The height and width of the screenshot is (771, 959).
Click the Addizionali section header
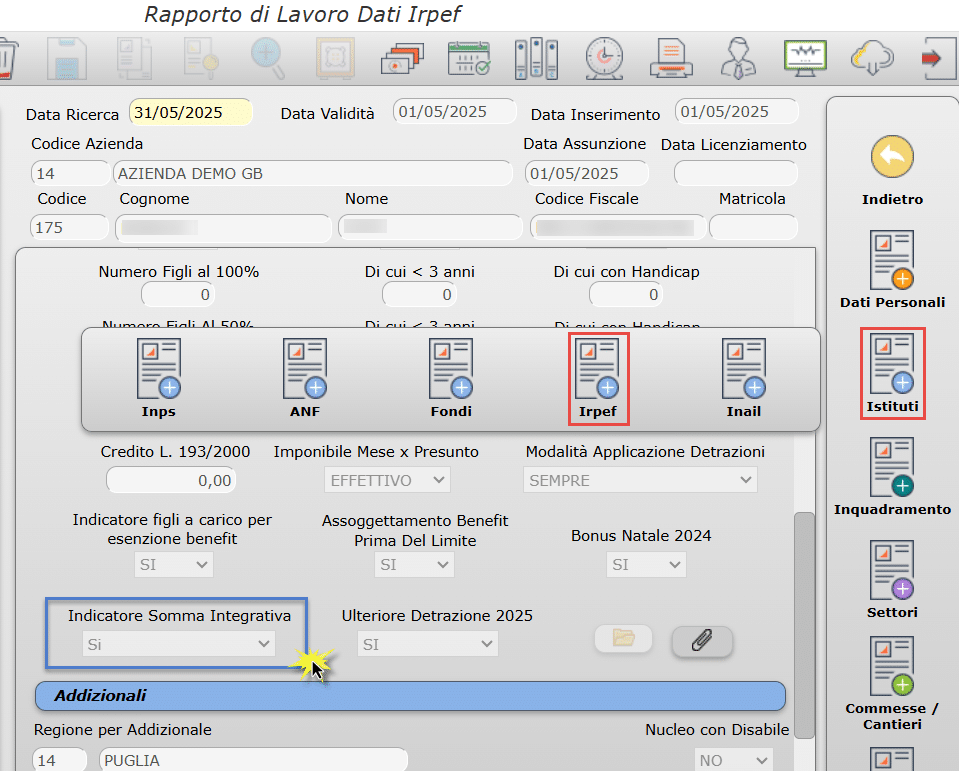[410, 696]
